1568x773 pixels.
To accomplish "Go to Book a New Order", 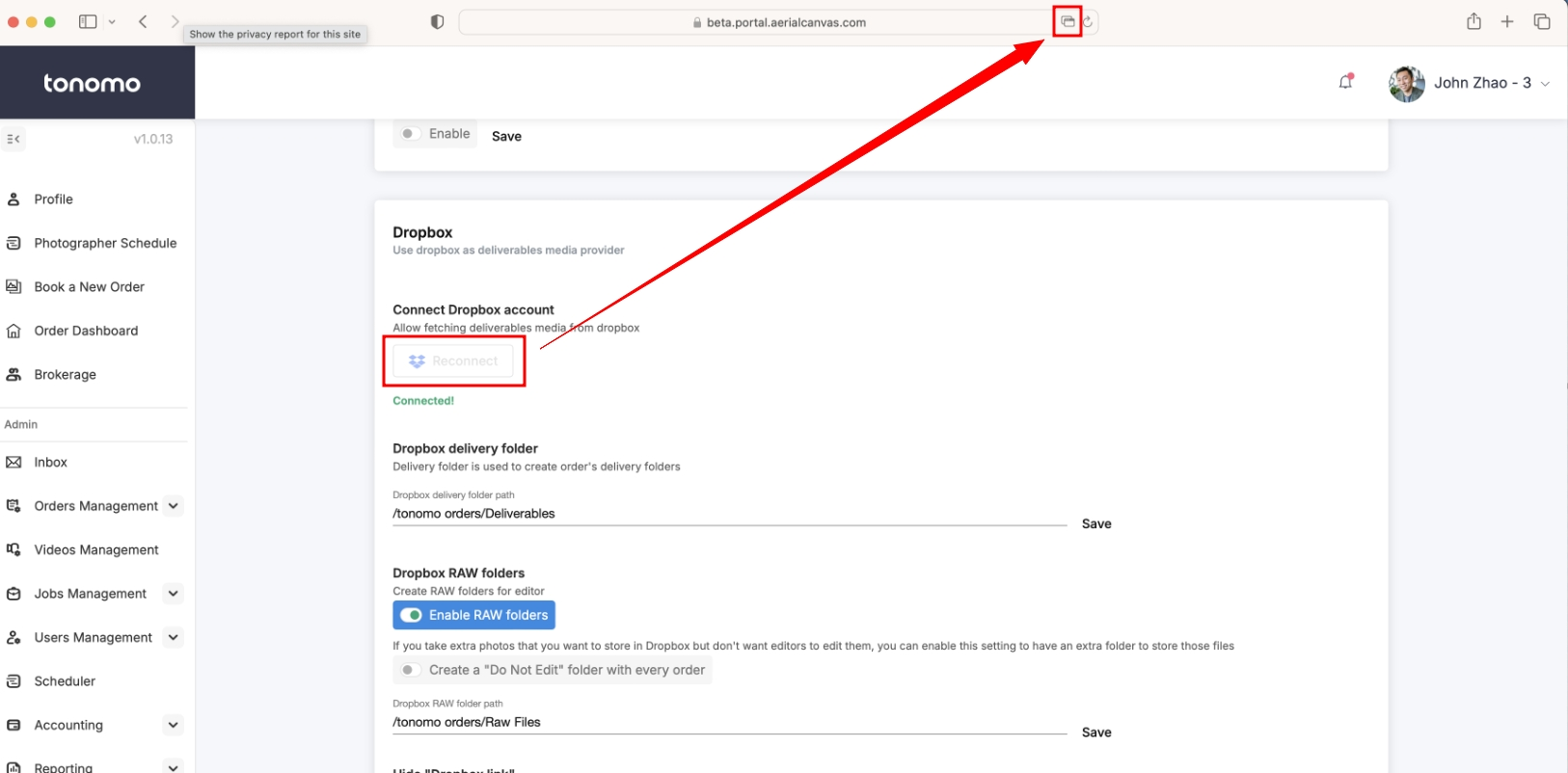I will (x=89, y=287).
